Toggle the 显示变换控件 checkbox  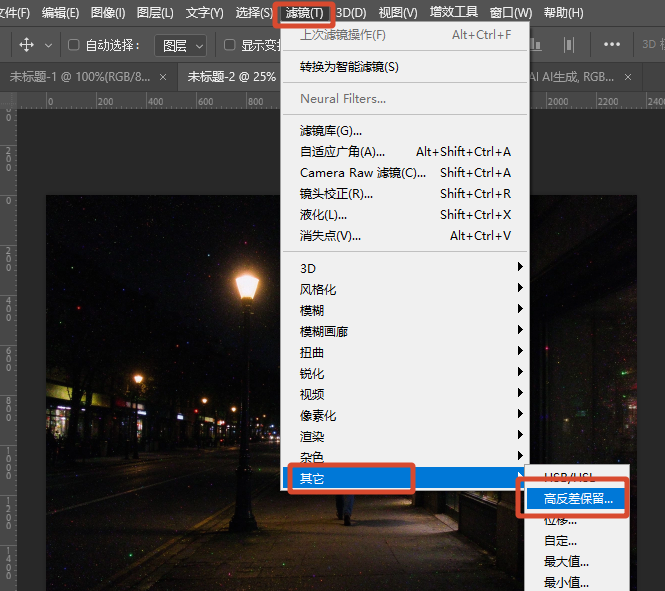pyautogui.click(x=229, y=45)
